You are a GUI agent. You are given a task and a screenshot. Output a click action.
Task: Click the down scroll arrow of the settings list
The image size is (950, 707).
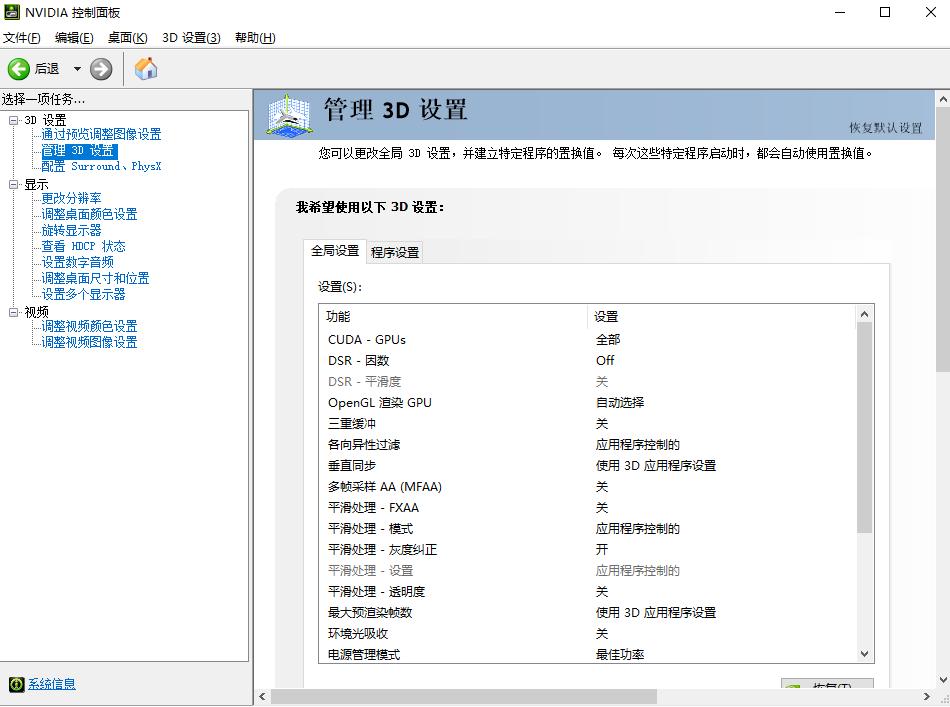pos(863,653)
